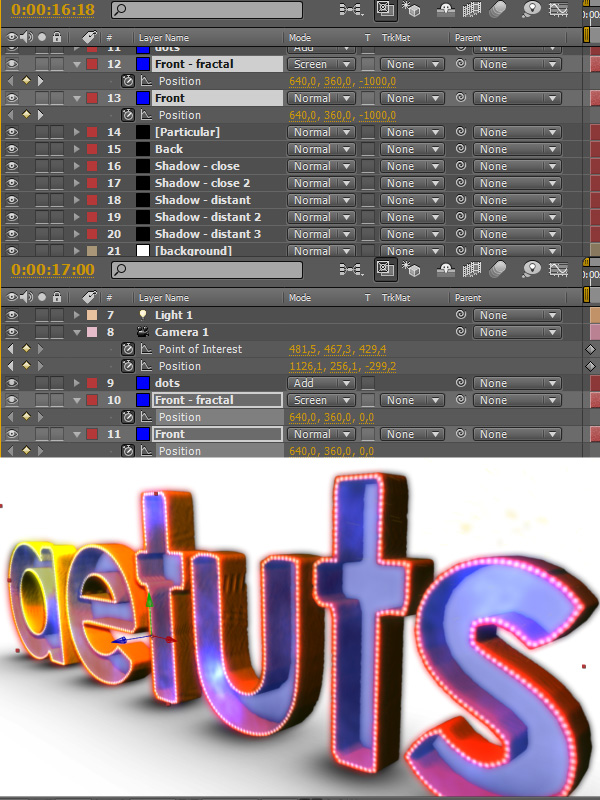The image size is (600, 800).
Task: Open Add blend mode dropdown on dots layer 9
Action: point(321,383)
